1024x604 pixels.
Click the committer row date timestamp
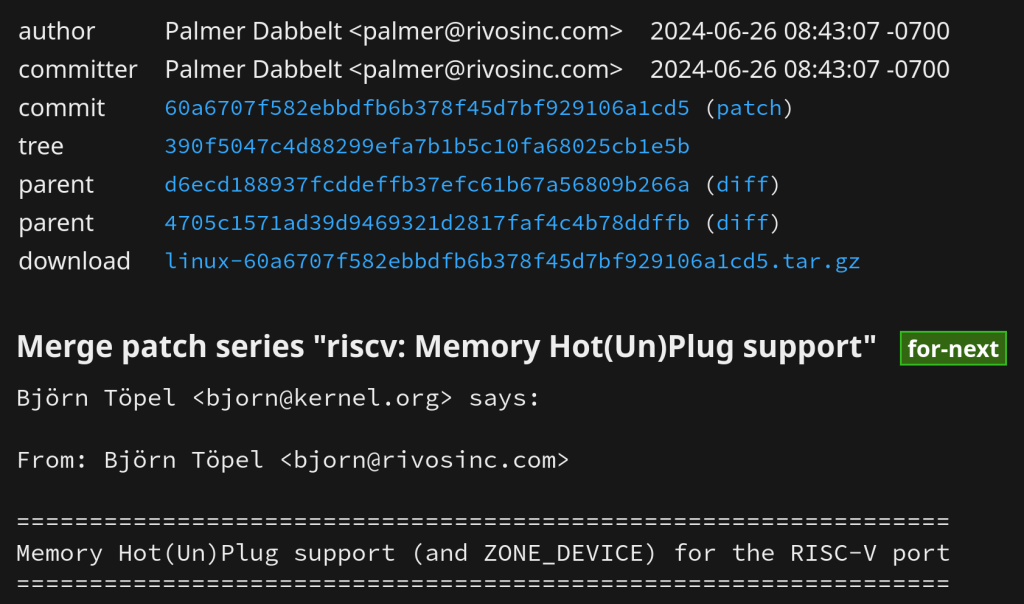click(x=799, y=70)
